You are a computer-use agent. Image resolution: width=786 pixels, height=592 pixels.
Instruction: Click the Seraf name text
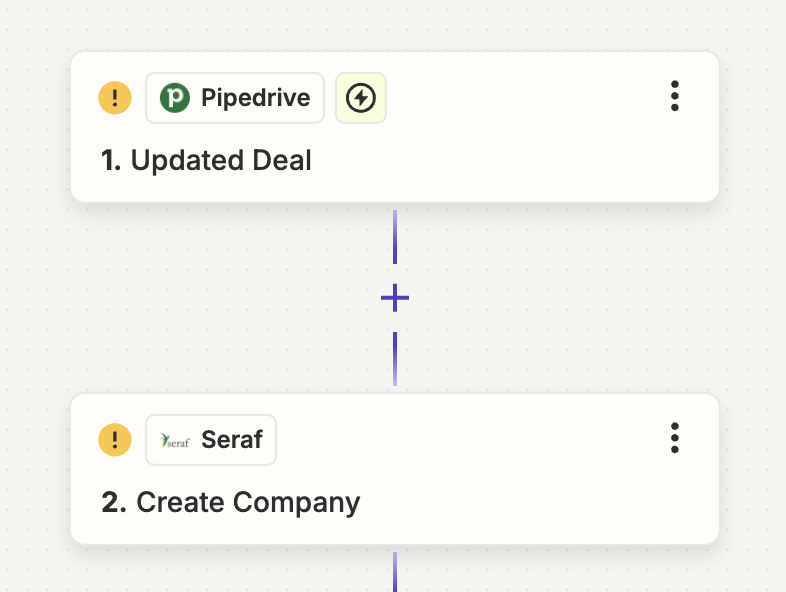click(x=232, y=440)
